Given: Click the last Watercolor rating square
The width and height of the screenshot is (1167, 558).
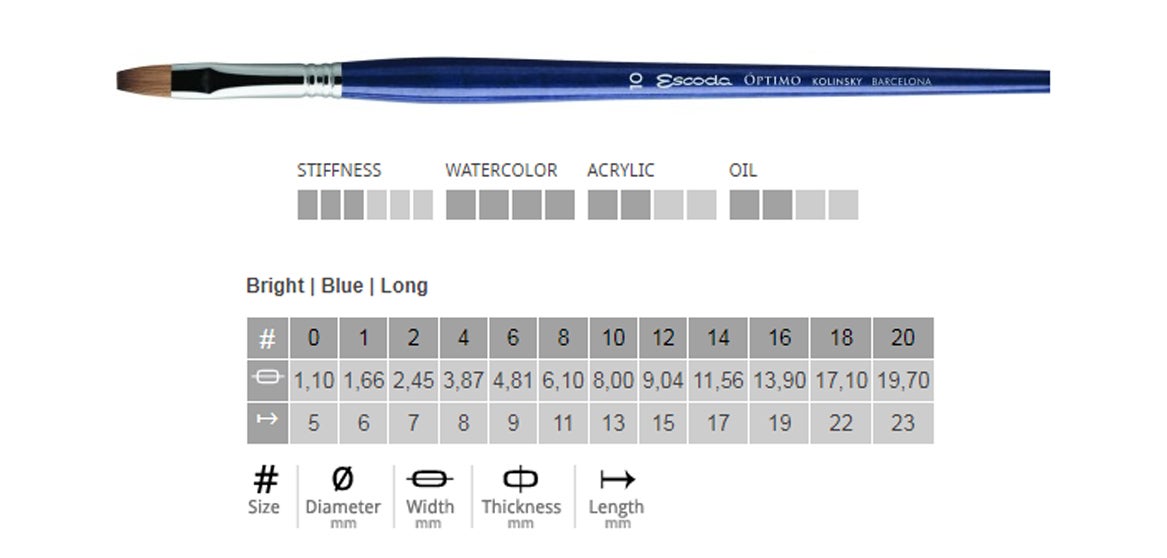Looking at the screenshot, I should pos(560,205).
